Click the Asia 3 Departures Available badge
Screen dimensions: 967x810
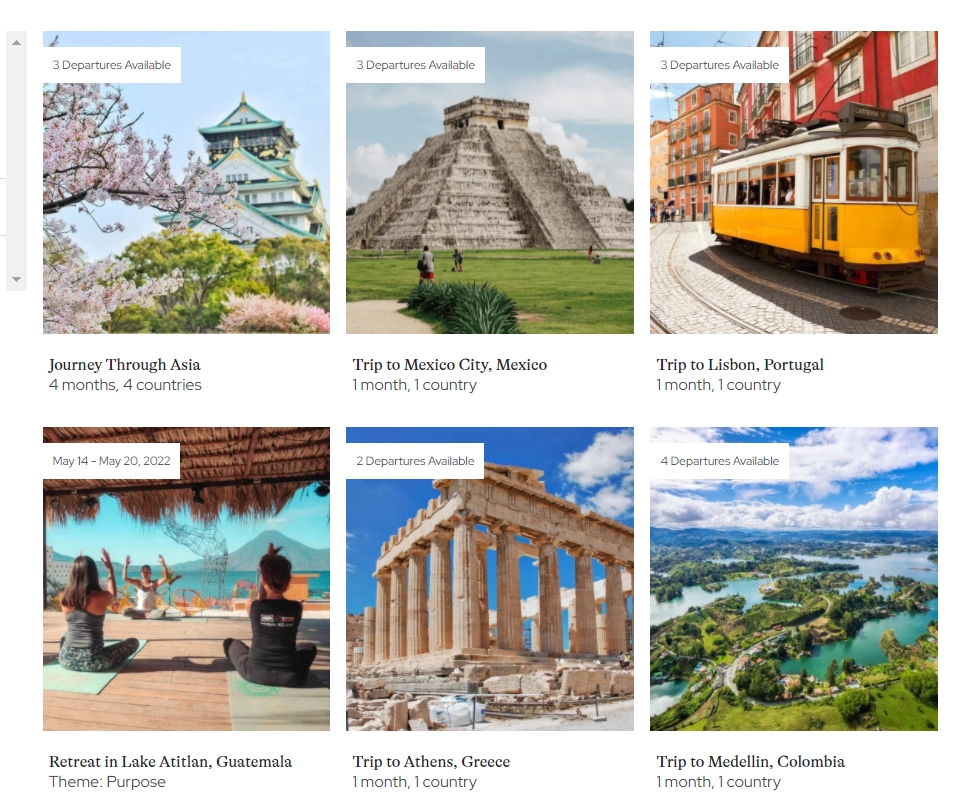tap(112, 65)
